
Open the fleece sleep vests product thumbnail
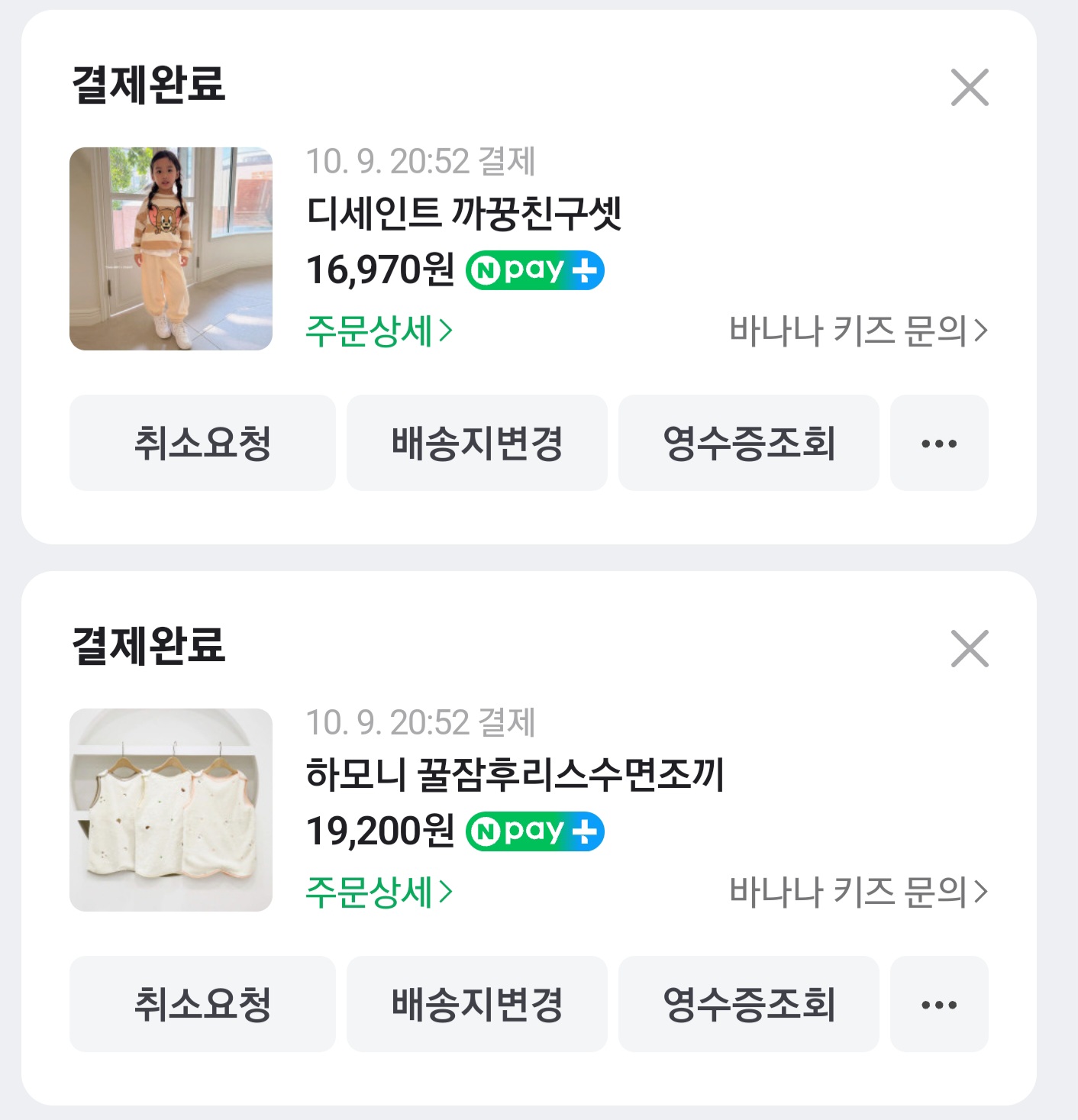pos(171,810)
